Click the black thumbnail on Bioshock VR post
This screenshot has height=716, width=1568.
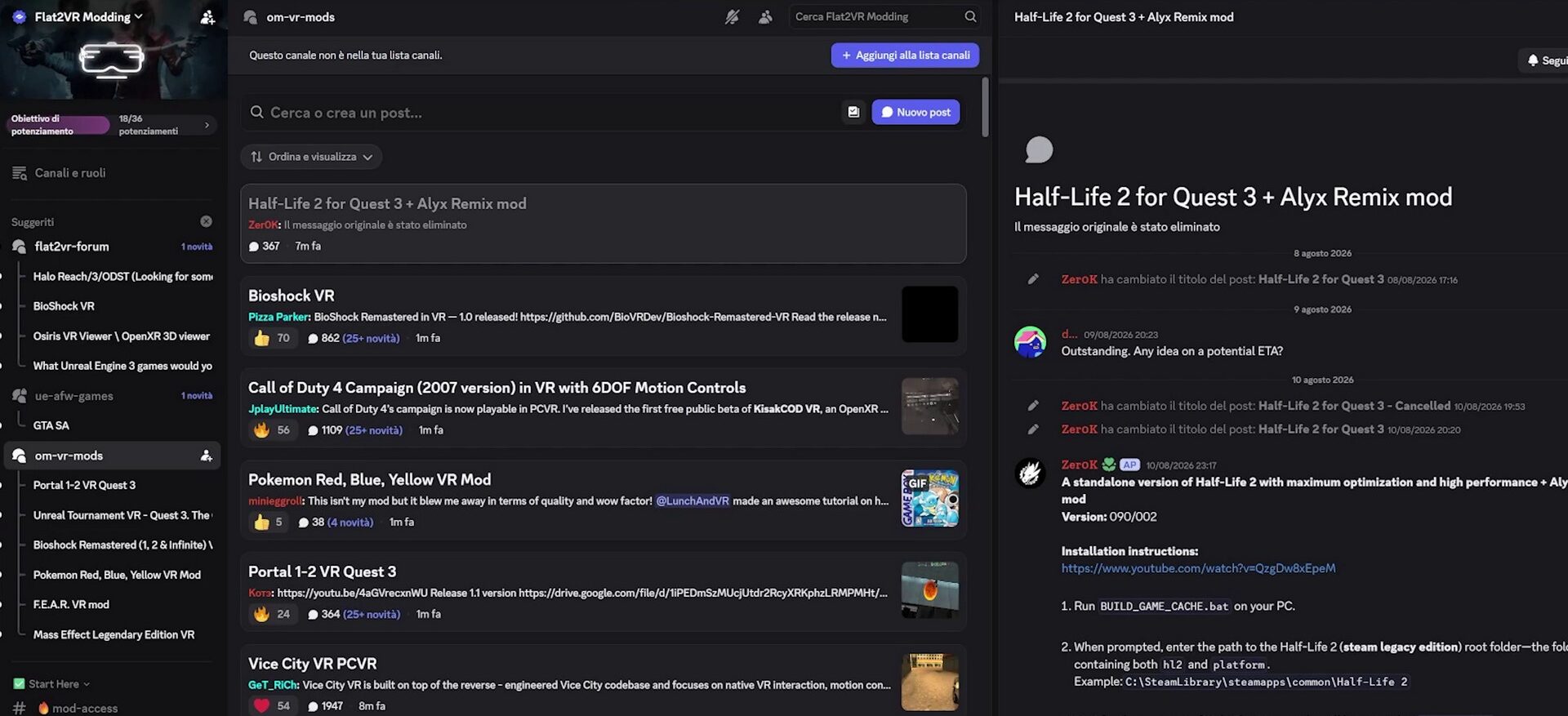coord(929,314)
